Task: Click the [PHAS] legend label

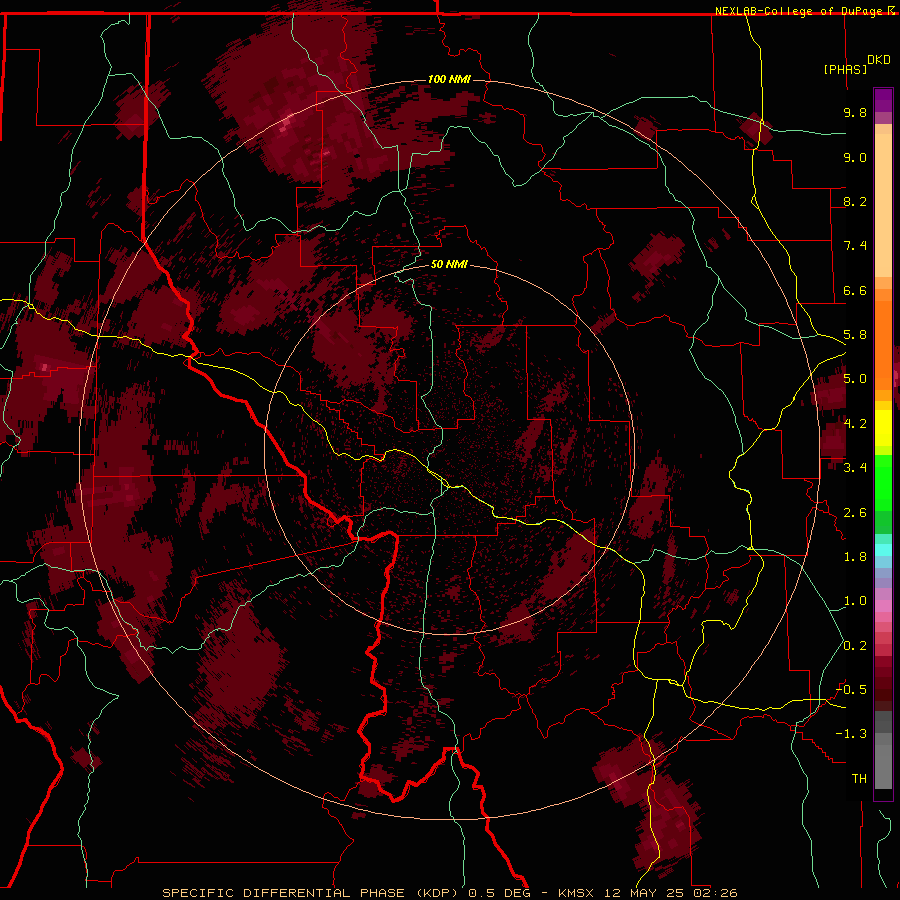Action: pos(845,69)
